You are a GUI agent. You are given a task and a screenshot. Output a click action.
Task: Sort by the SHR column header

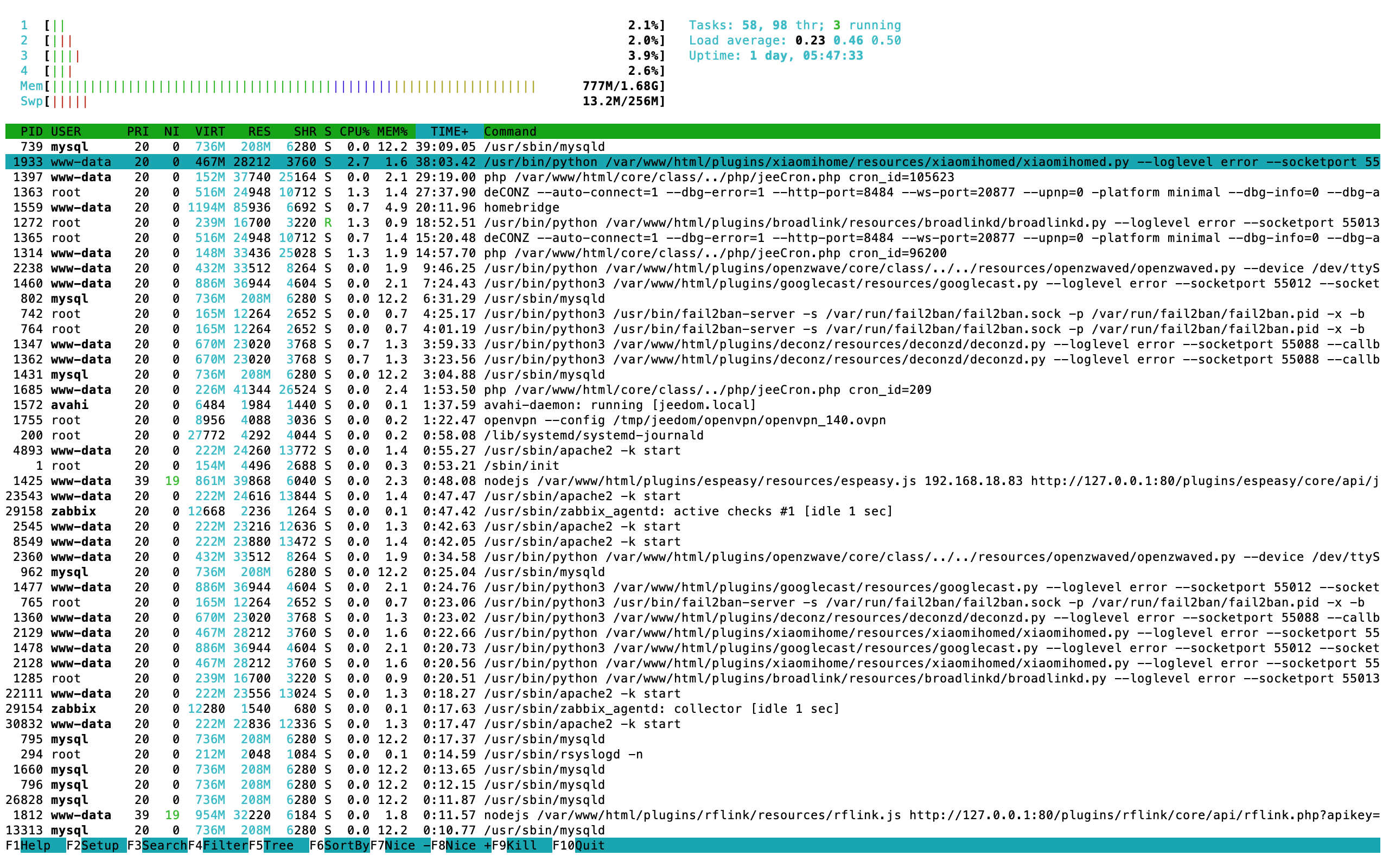pyautogui.click(x=305, y=131)
